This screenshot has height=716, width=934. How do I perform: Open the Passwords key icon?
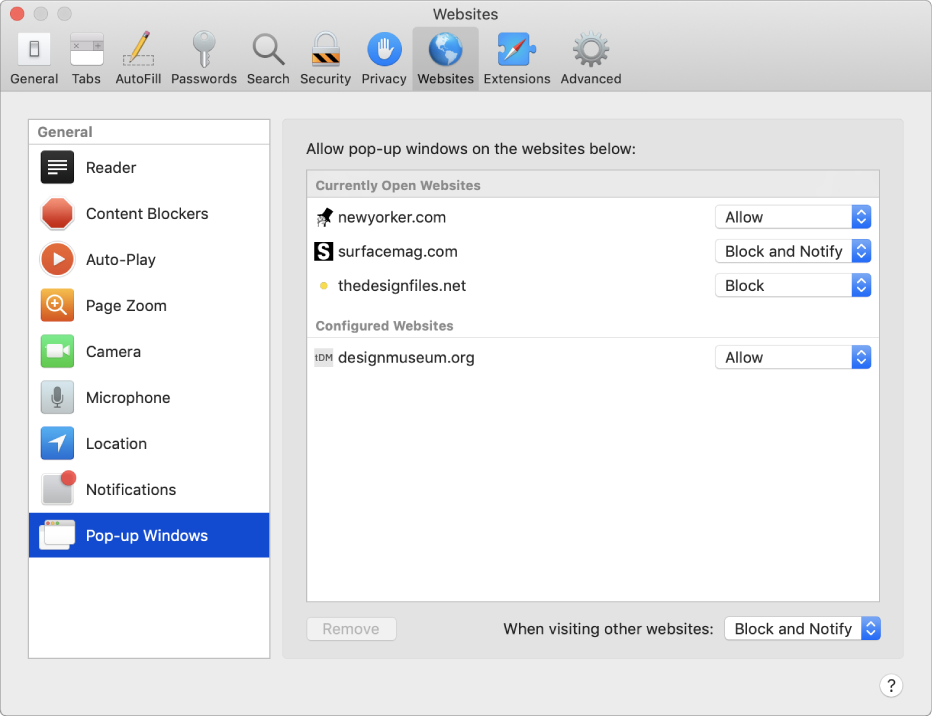pyautogui.click(x=204, y=49)
